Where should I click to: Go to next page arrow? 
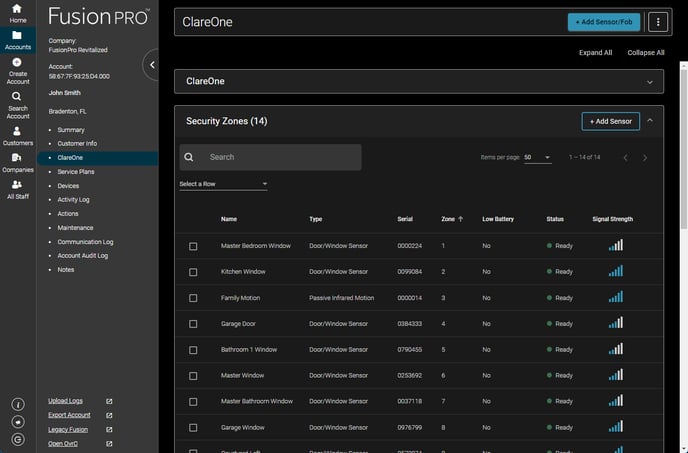645,158
